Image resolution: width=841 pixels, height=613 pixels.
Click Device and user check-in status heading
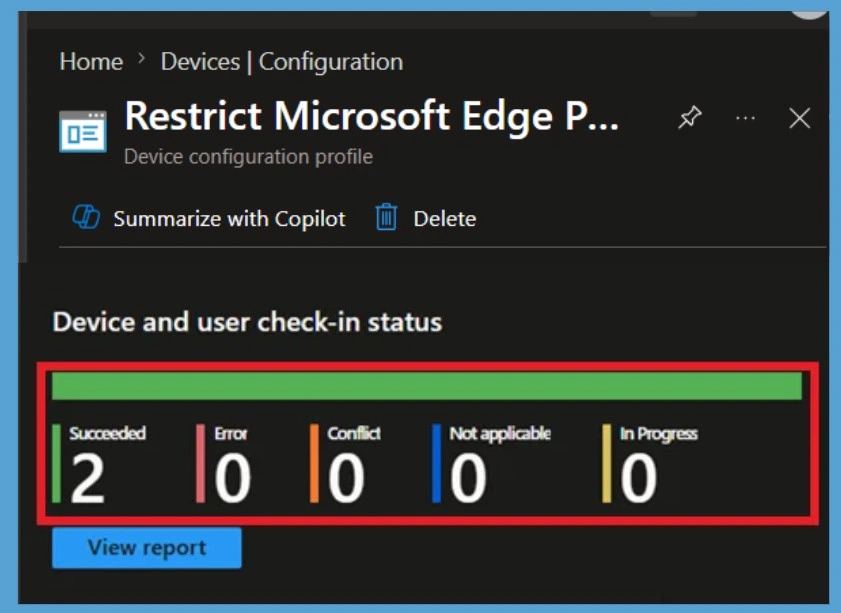coord(247,322)
